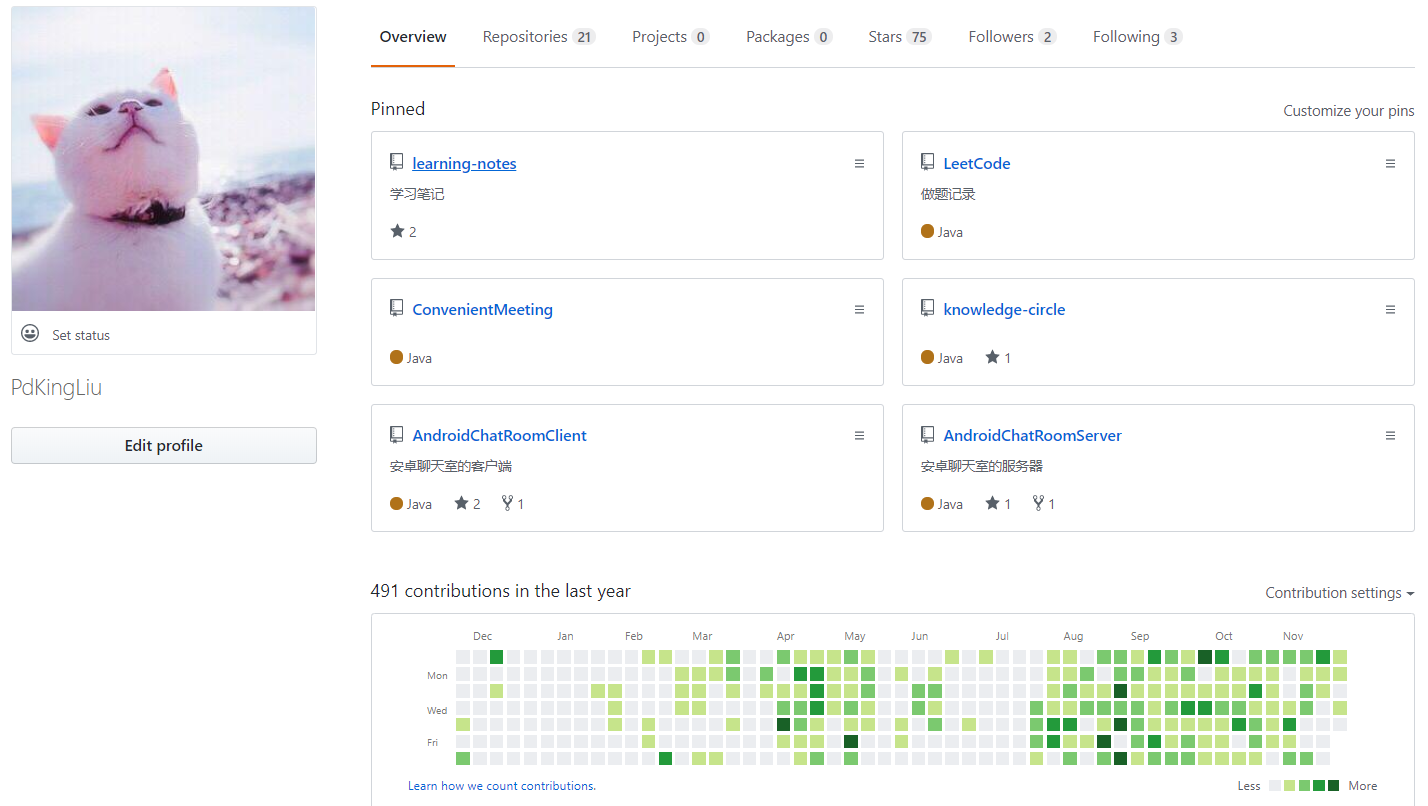
Task: Click the star icon on AndroidChatRoomClient card
Action: (x=461, y=503)
